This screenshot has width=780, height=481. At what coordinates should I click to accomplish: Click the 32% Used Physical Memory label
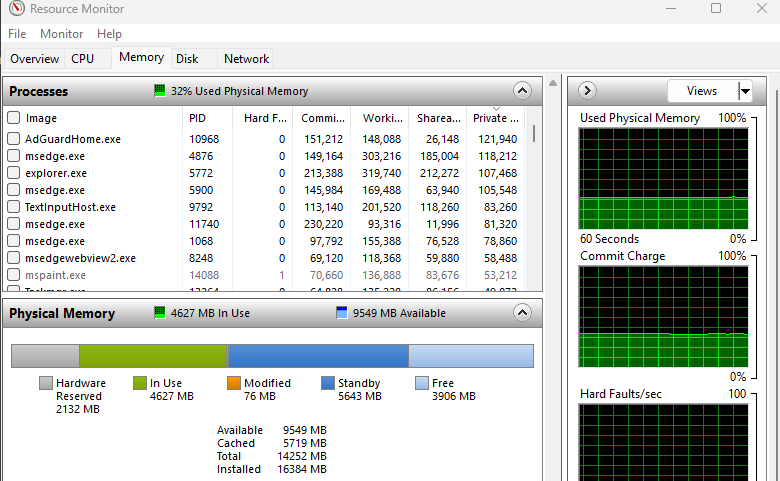[x=239, y=91]
